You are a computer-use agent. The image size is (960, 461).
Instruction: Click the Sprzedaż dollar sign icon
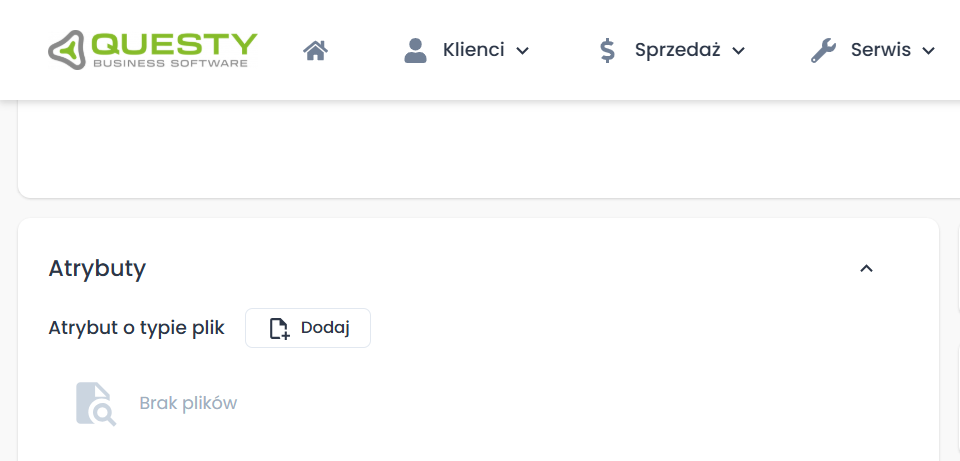tap(607, 50)
